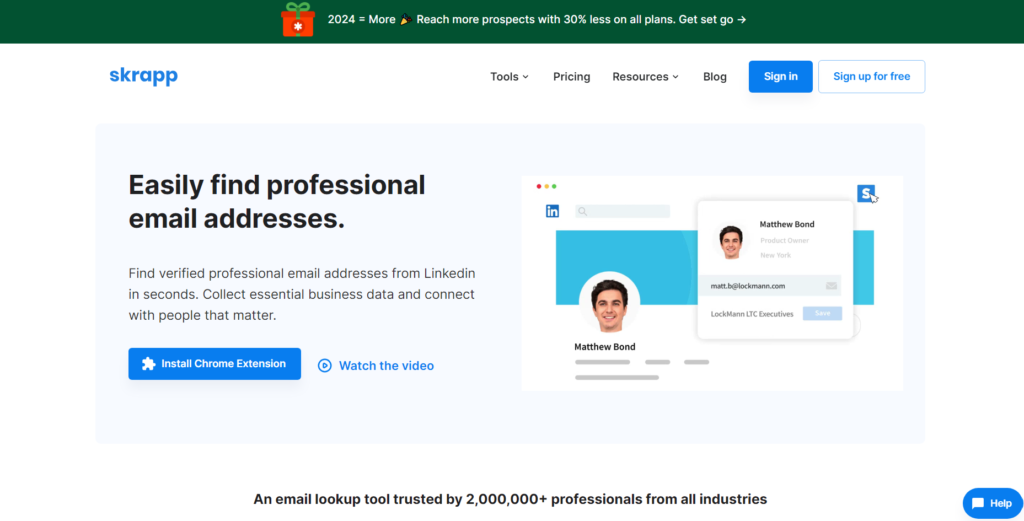Click Sign up for free button
Viewport: 1024px width, 521px height.
click(871, 76)
